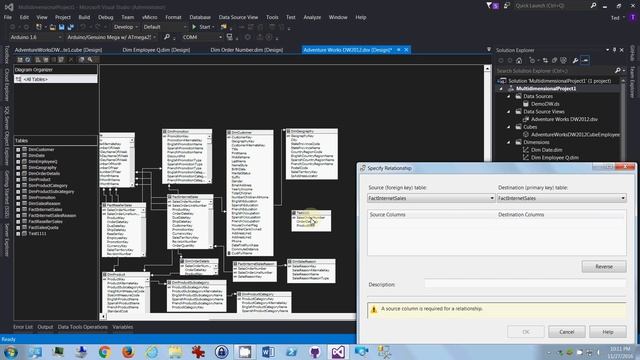Select Dim Date.dim in Solution Explorer
The image size is (640, 360).
tap(546, 150)
